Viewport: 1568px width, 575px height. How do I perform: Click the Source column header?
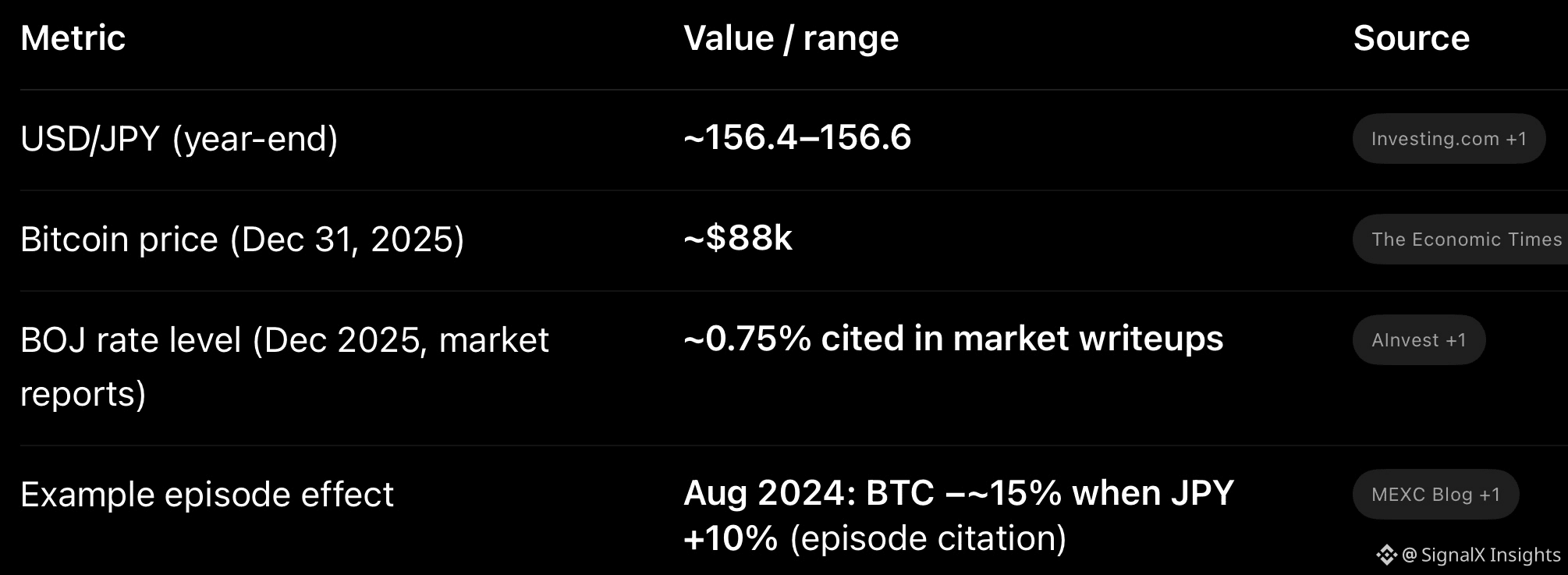pos(1411,38)
